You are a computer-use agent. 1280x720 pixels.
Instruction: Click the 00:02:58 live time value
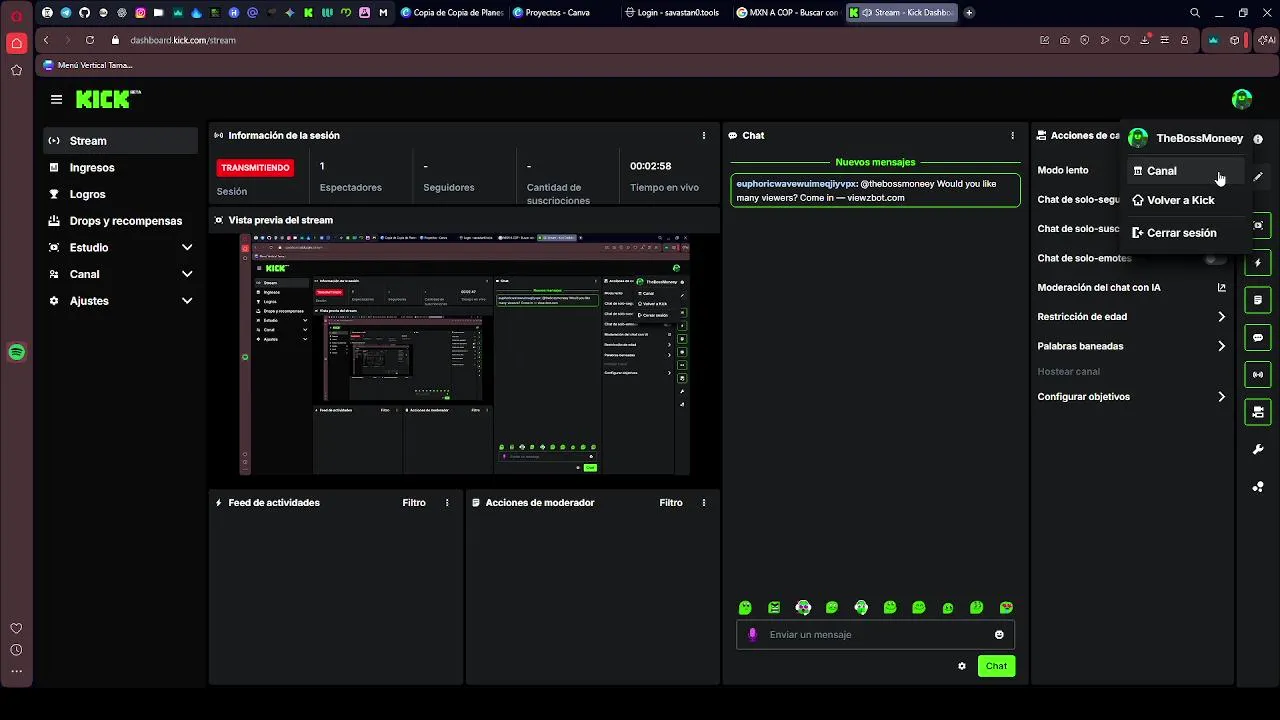650,166
